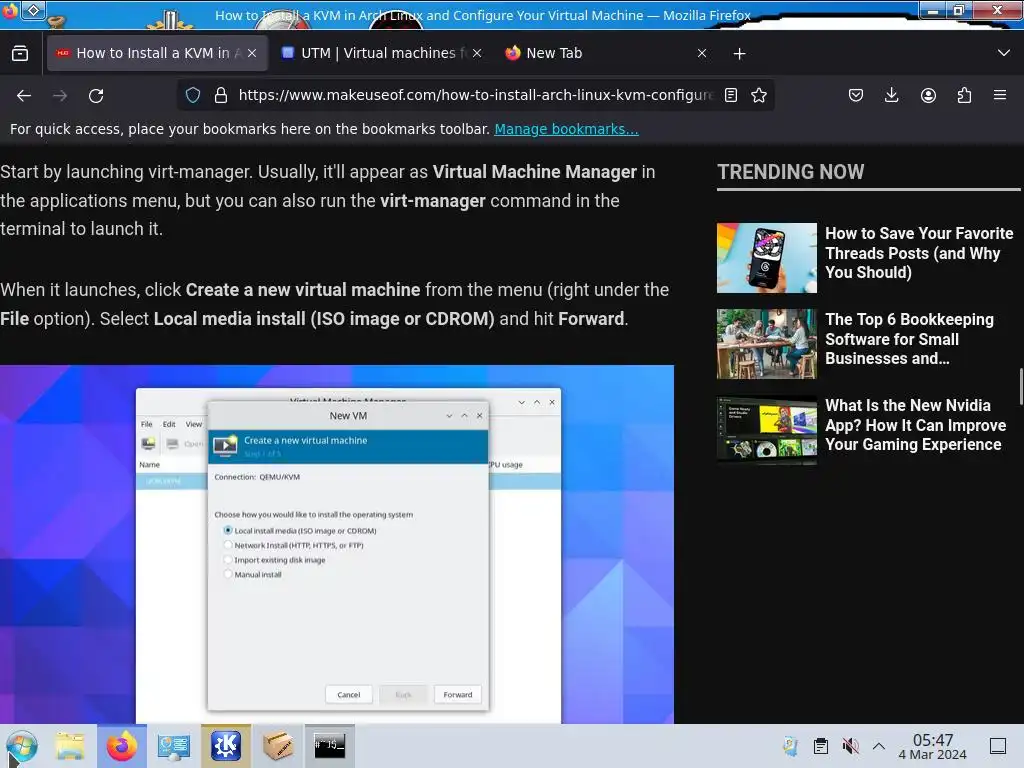The height and width of the screenshot is (768, 1024).
Task: Click the Firefox View icon
Action: click(20, 54)
